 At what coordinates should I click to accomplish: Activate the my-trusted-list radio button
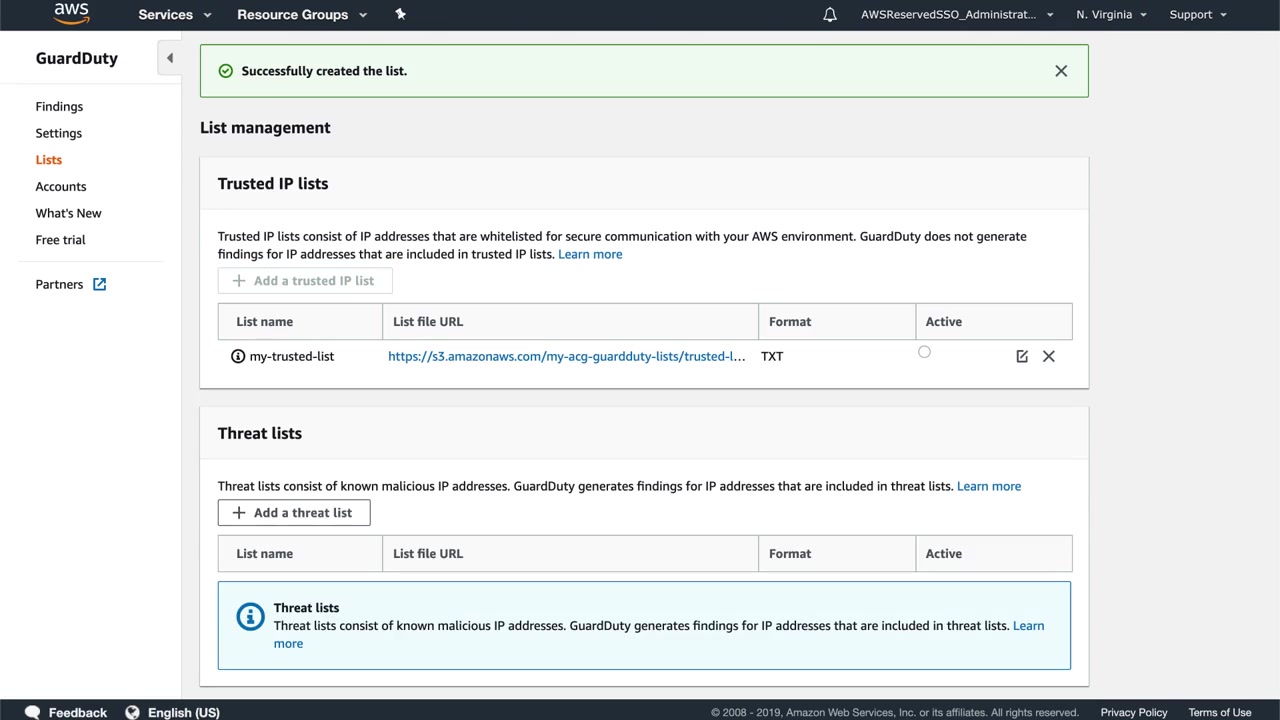[924, 352]
